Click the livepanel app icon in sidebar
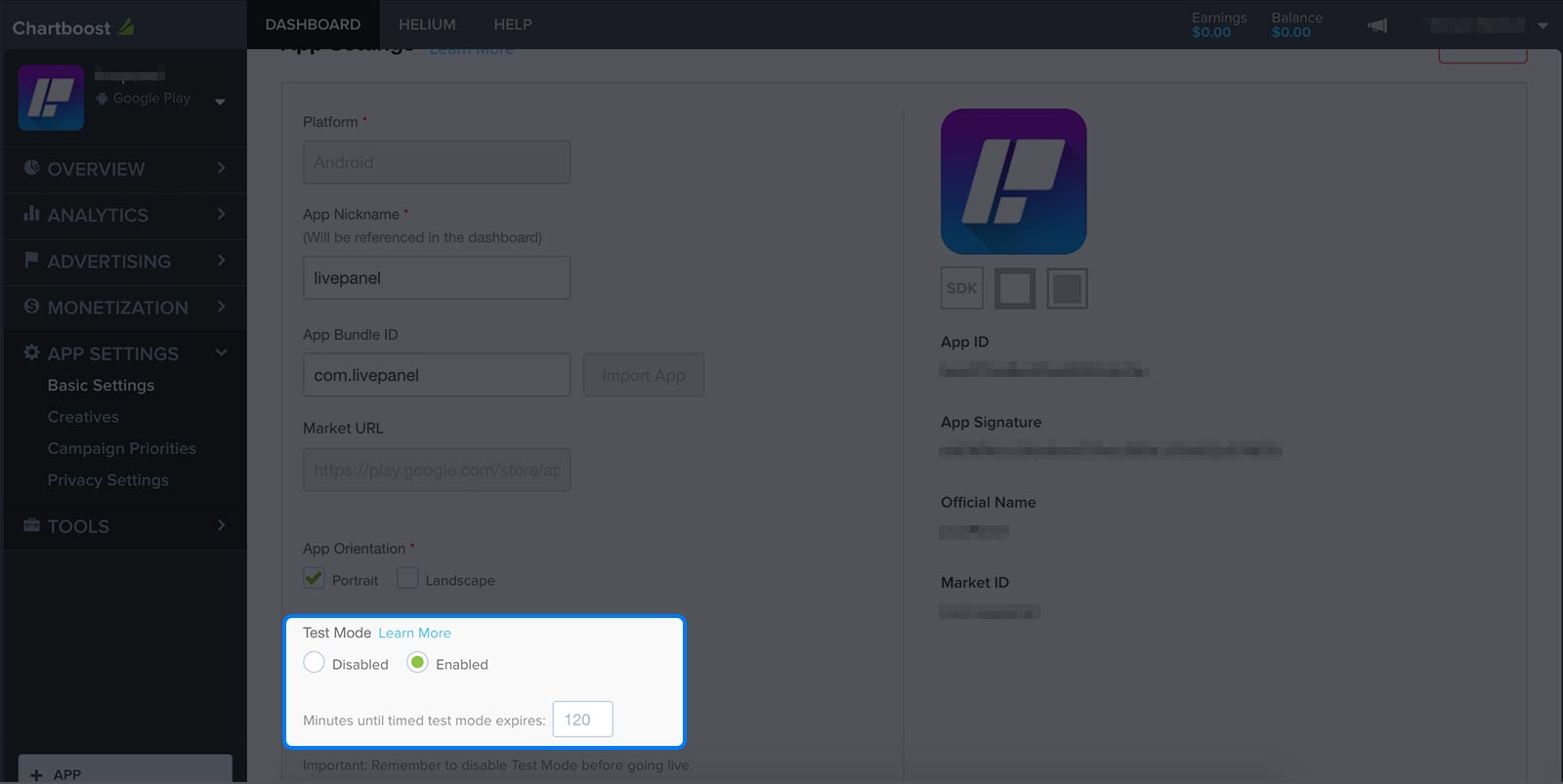 tap(51, 98)
